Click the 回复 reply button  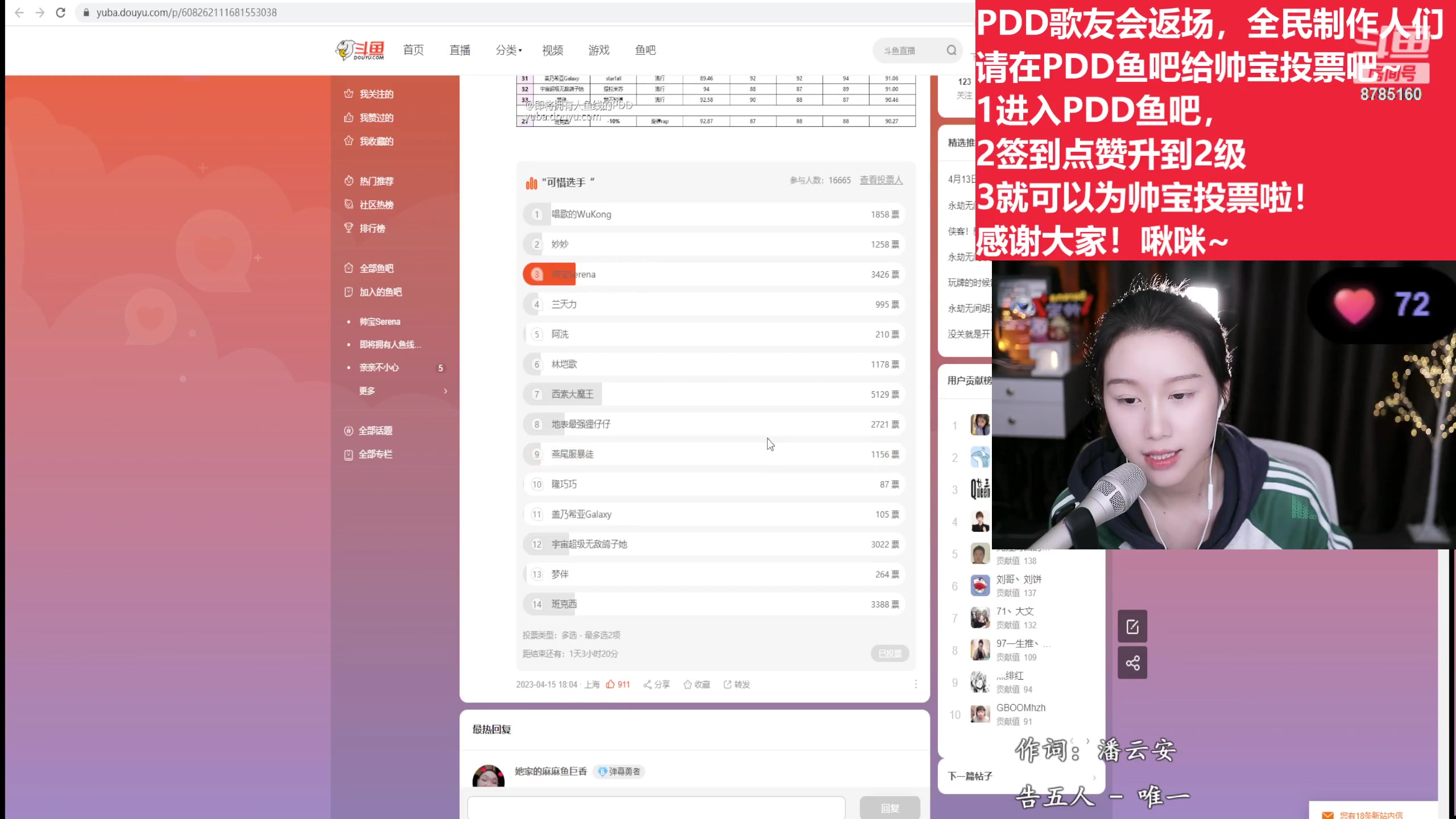point(890,808)
